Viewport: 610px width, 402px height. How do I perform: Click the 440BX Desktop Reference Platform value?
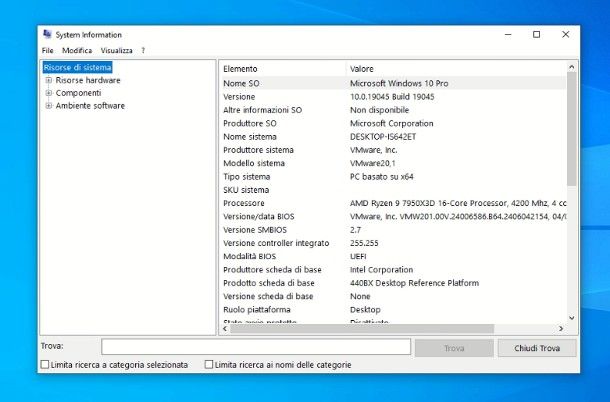point(414,283)
